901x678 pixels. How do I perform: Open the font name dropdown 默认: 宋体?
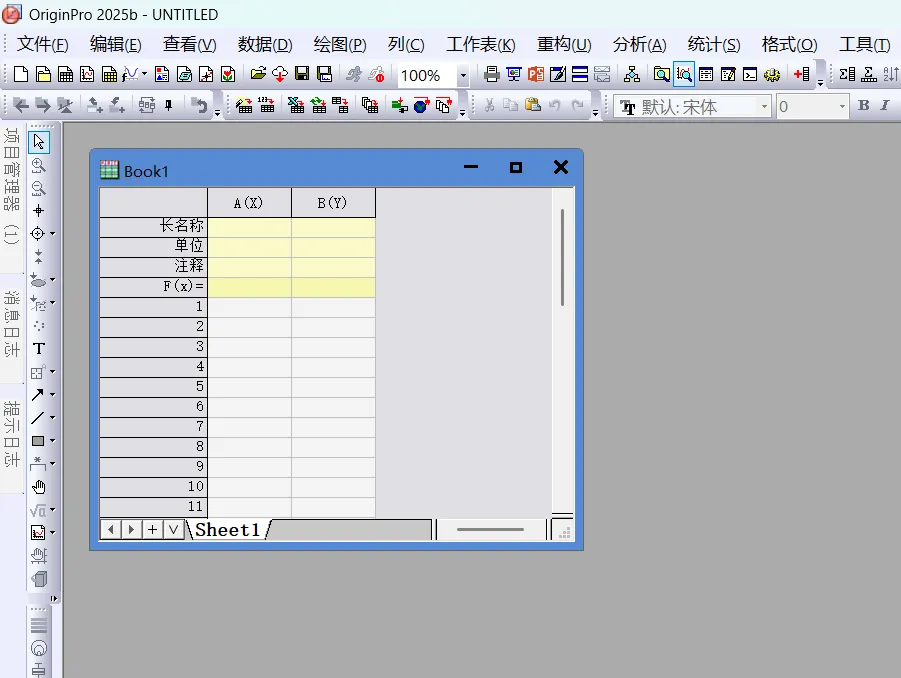click(764, 106)
